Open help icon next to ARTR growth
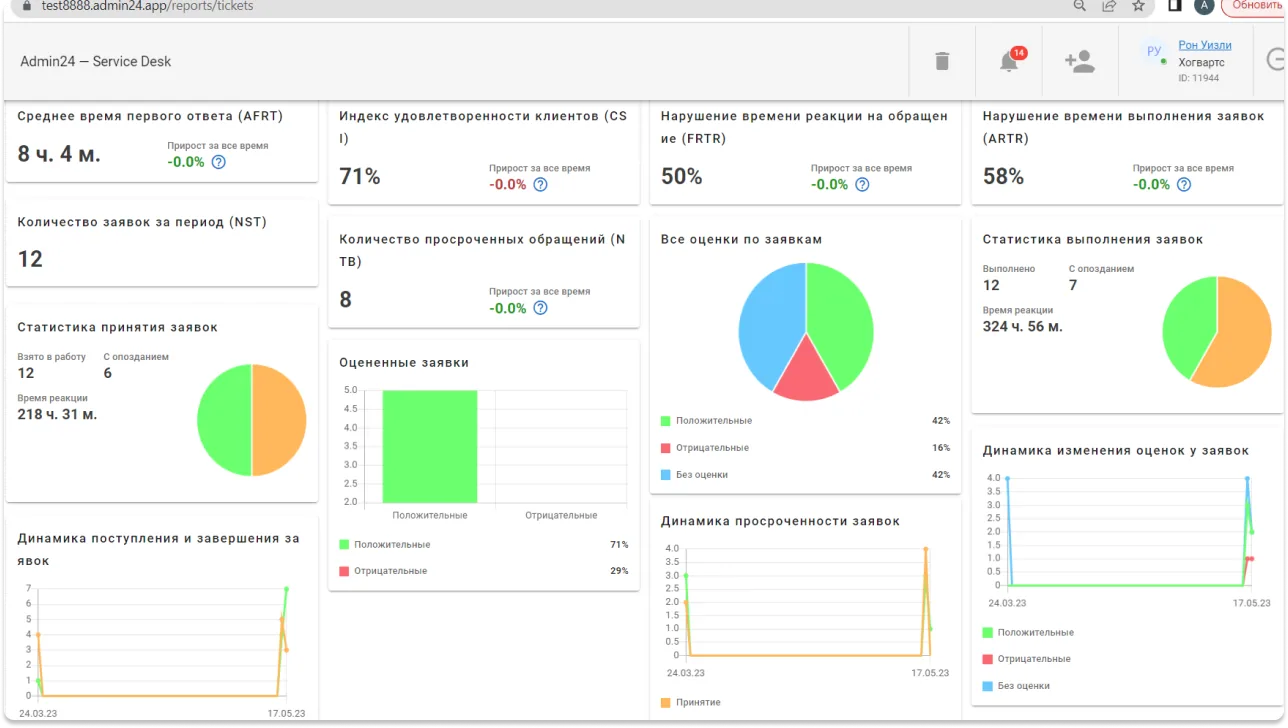The height and width of the screenshot is (728, 1288). [x=1185, y=185]
